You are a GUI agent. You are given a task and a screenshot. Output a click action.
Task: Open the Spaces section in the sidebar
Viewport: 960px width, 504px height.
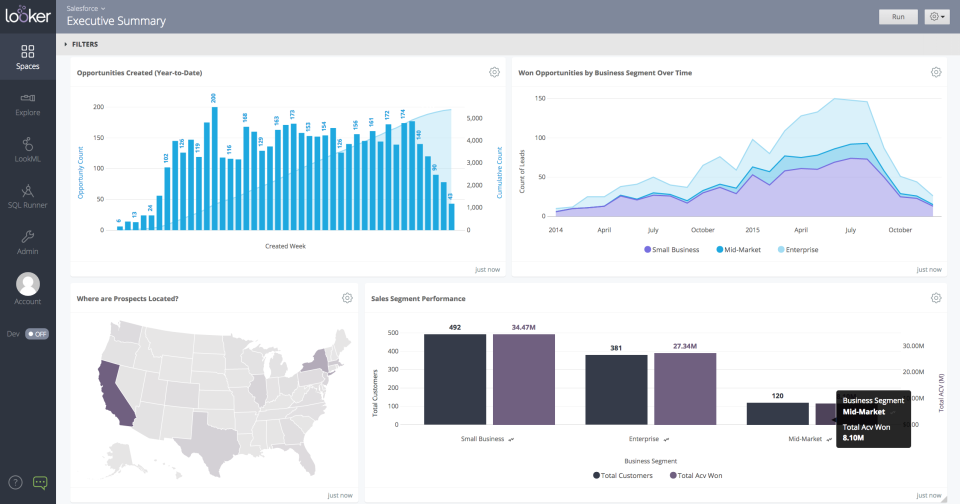coord(27,57)
